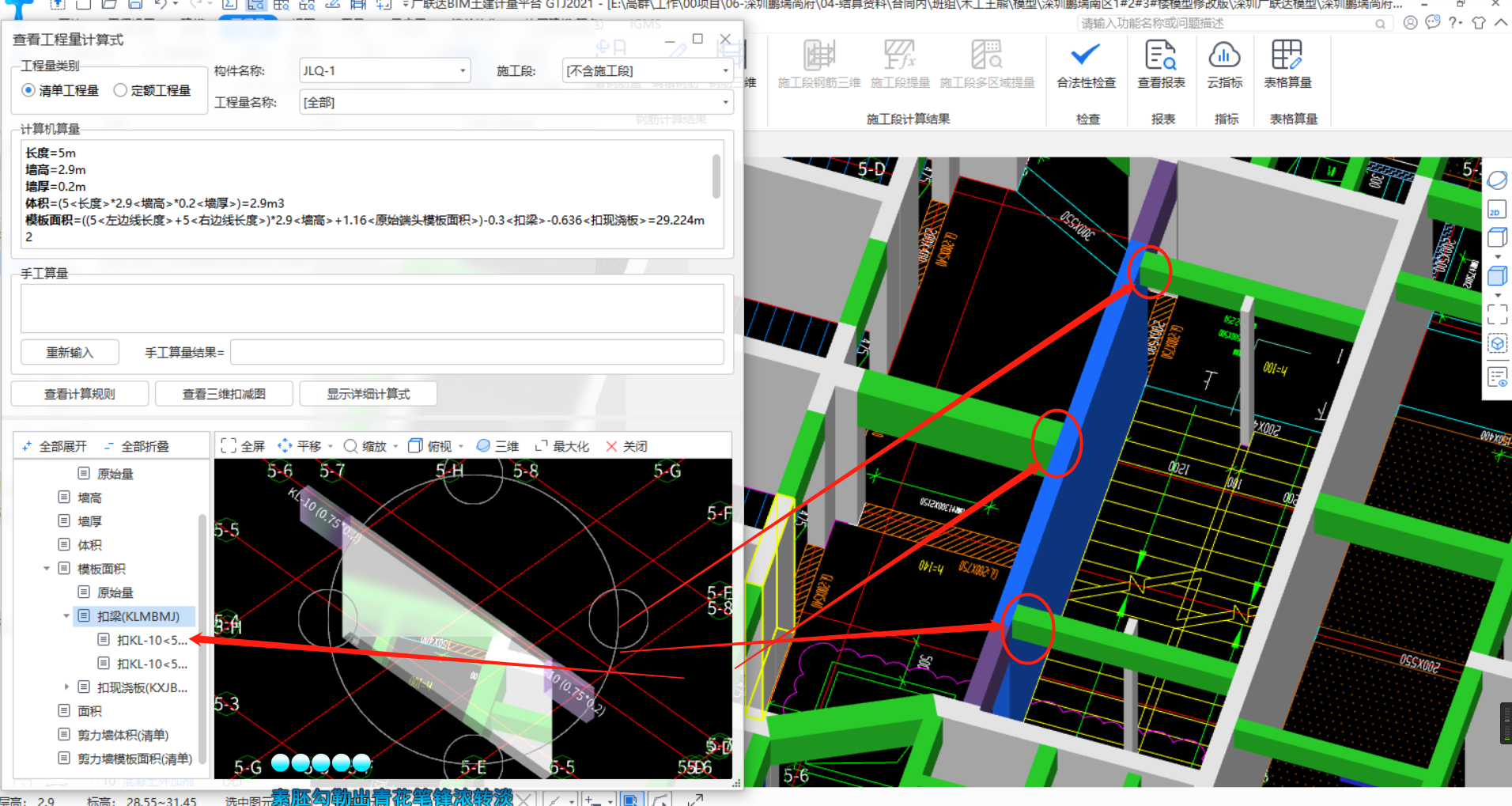Open user account icon in title area

[x=1410, y=23]
